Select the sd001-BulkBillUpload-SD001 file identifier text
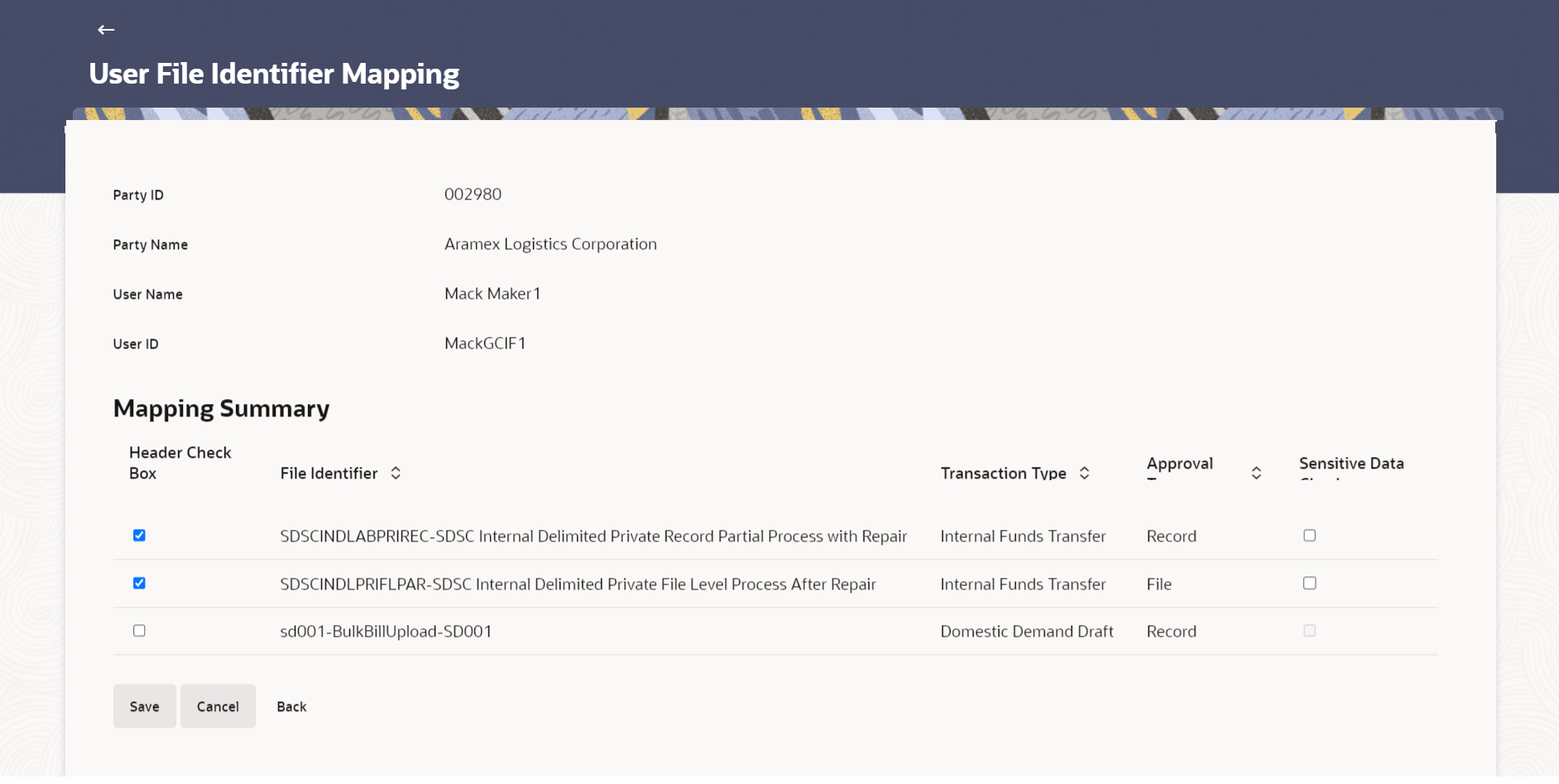This screenshot has width=1559, height=784. [386, 632]
